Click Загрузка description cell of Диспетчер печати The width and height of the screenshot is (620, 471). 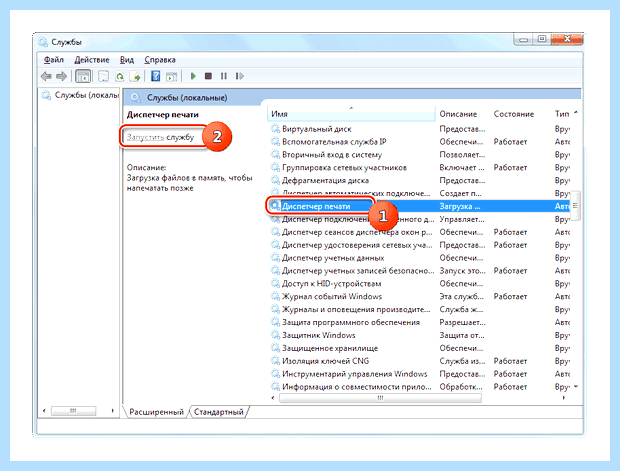tap(460, 206)
